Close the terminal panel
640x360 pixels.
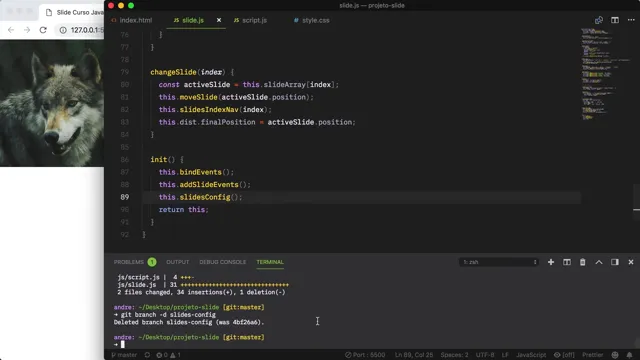point(631,262)
